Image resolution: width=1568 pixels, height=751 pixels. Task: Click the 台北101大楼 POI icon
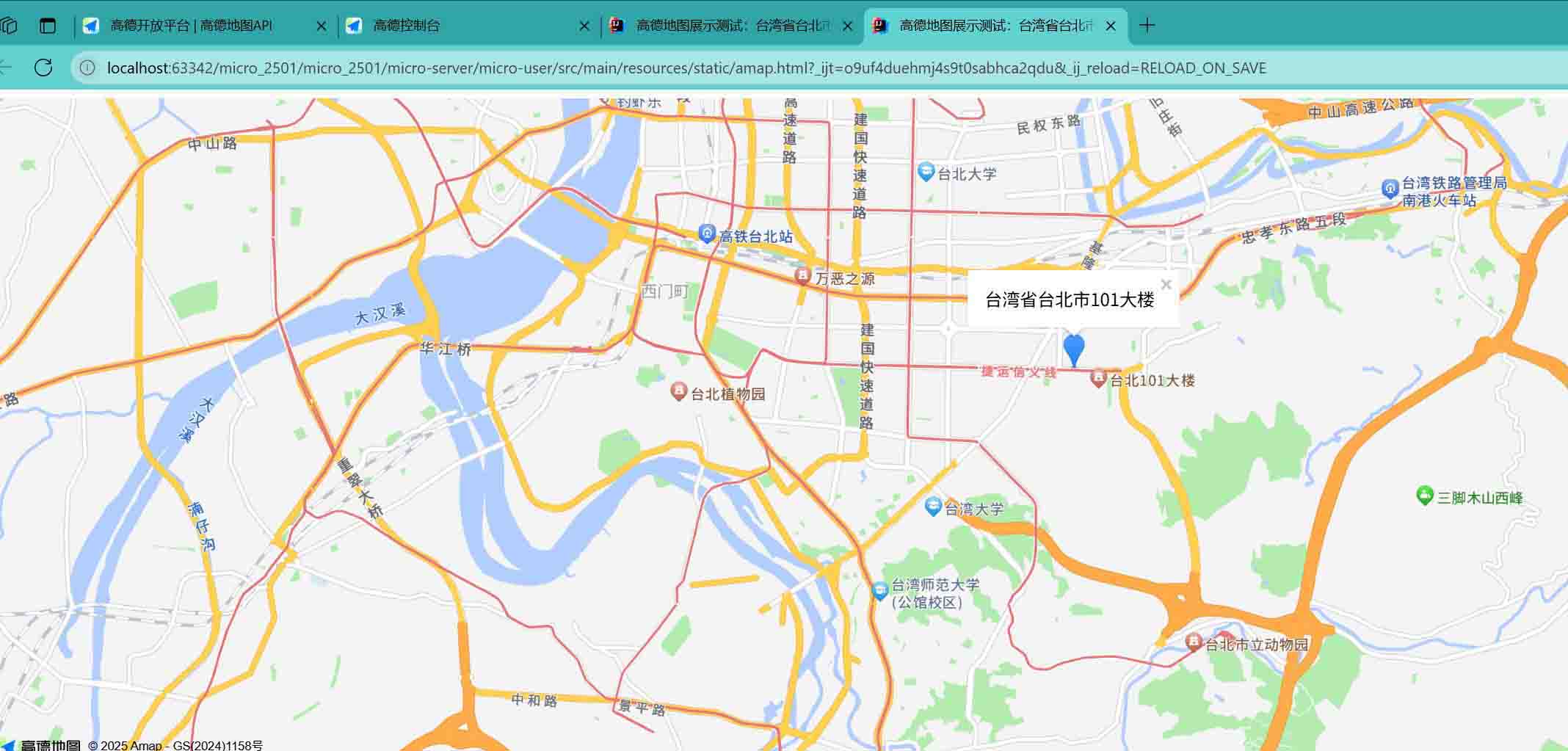click(x=1098, y=379)
